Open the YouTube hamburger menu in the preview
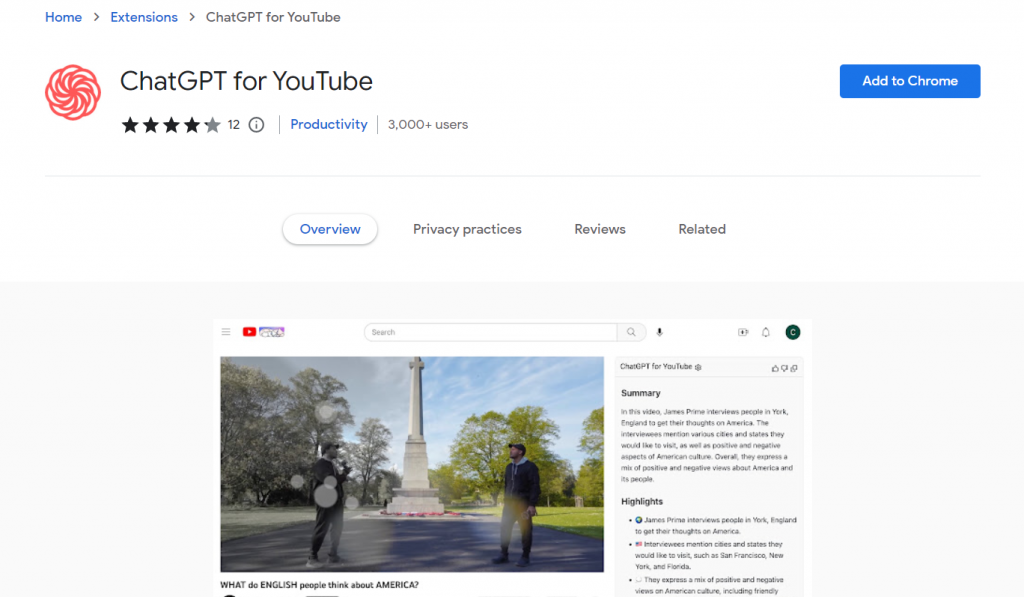 coord(226,332)
